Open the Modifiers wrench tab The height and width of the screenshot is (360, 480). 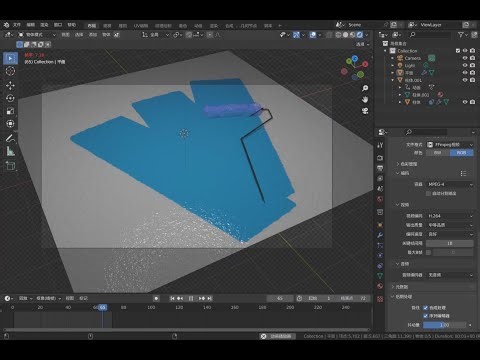pyautogui.click(x=380, y=235)
